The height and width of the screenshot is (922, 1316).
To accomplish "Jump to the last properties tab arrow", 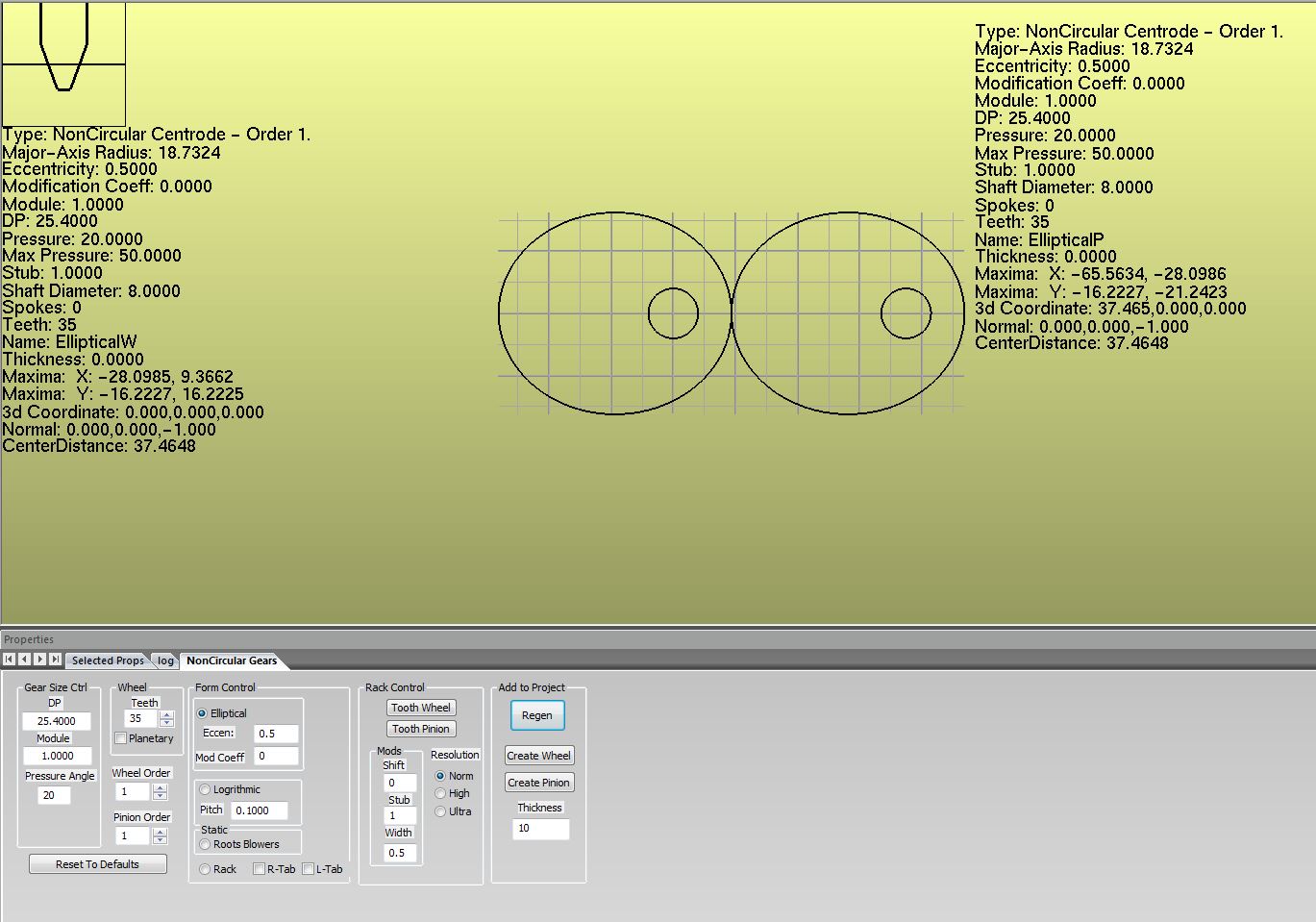I will point(55,660).
